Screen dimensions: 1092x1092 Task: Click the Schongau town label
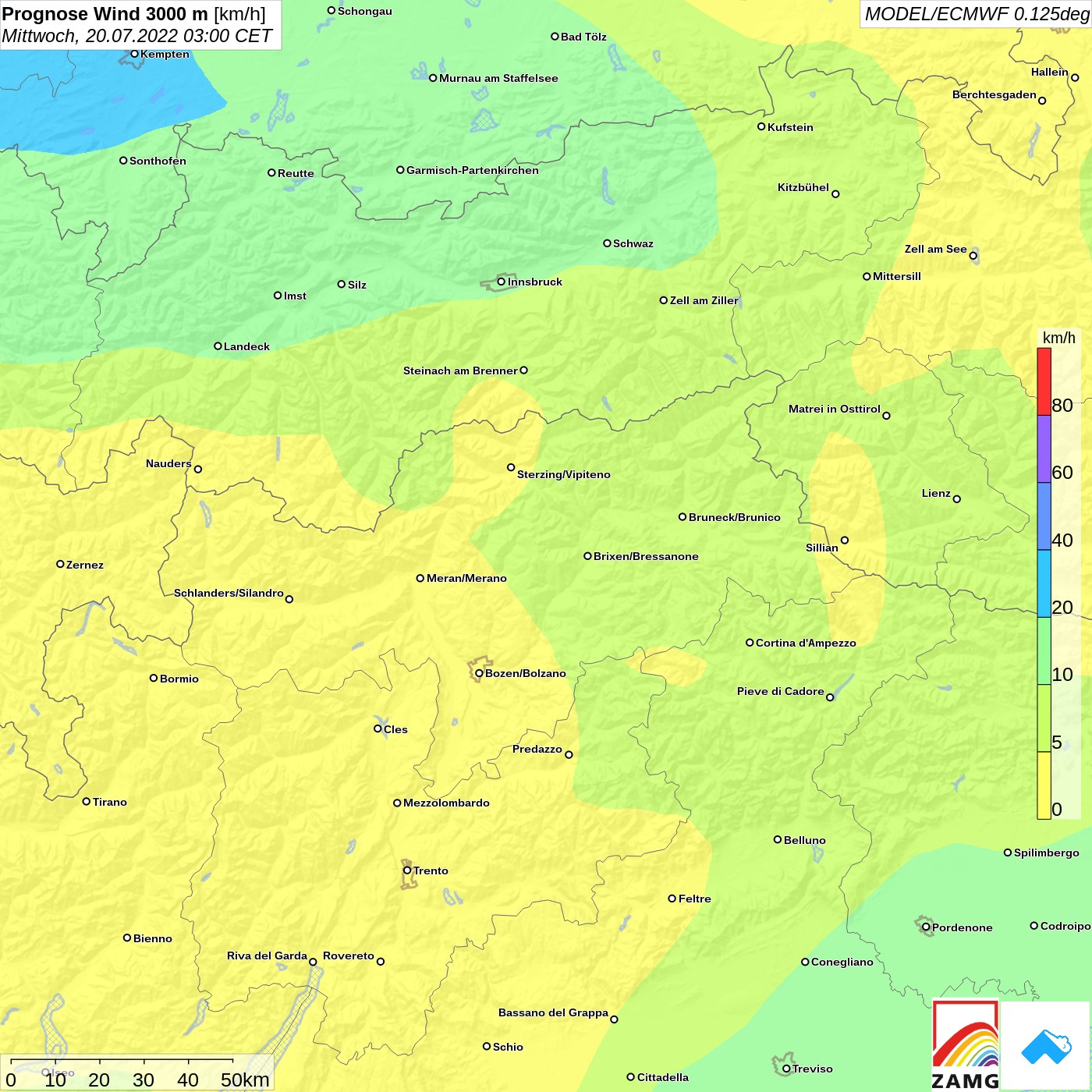point(365,11)
